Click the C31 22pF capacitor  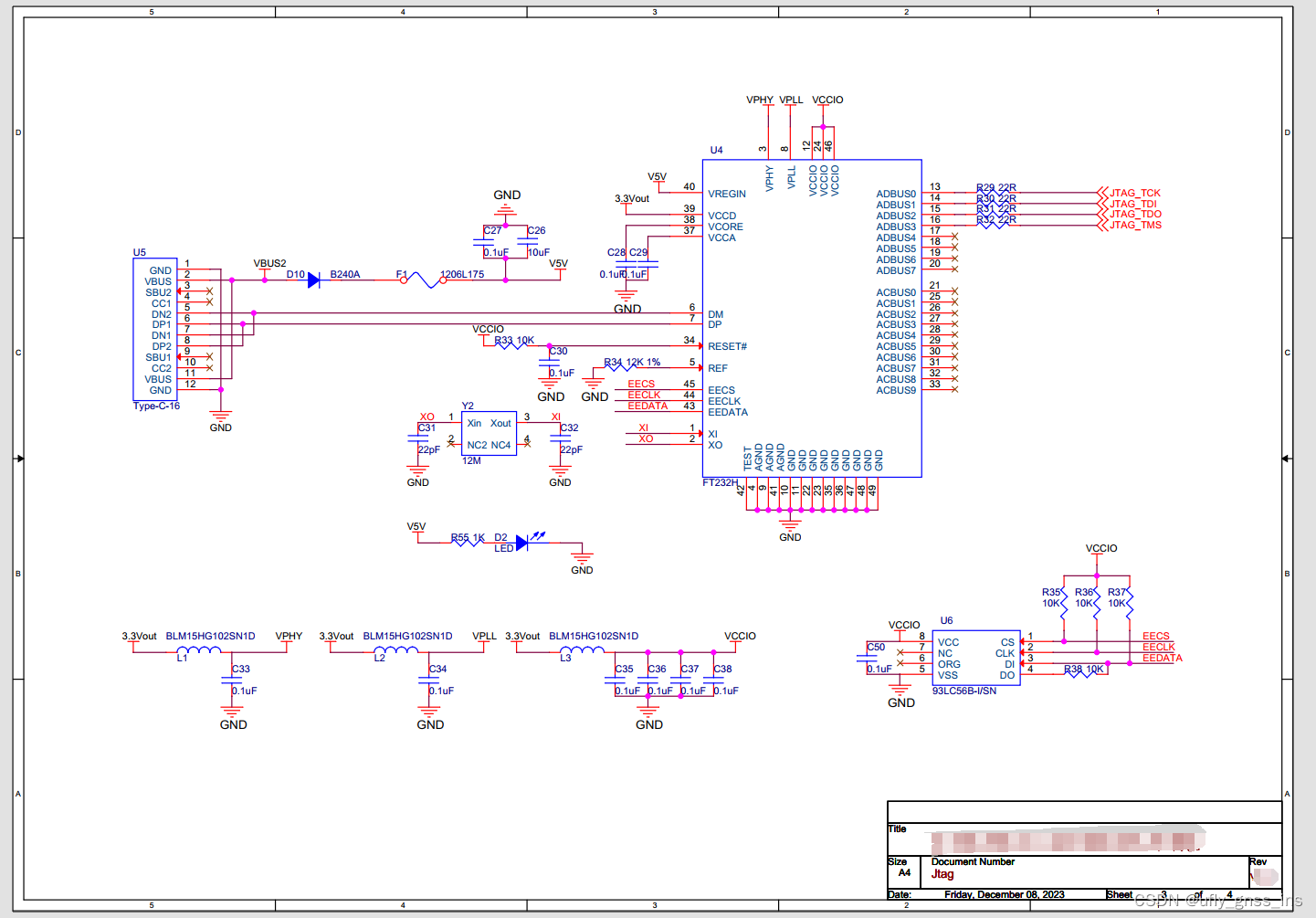418,439
